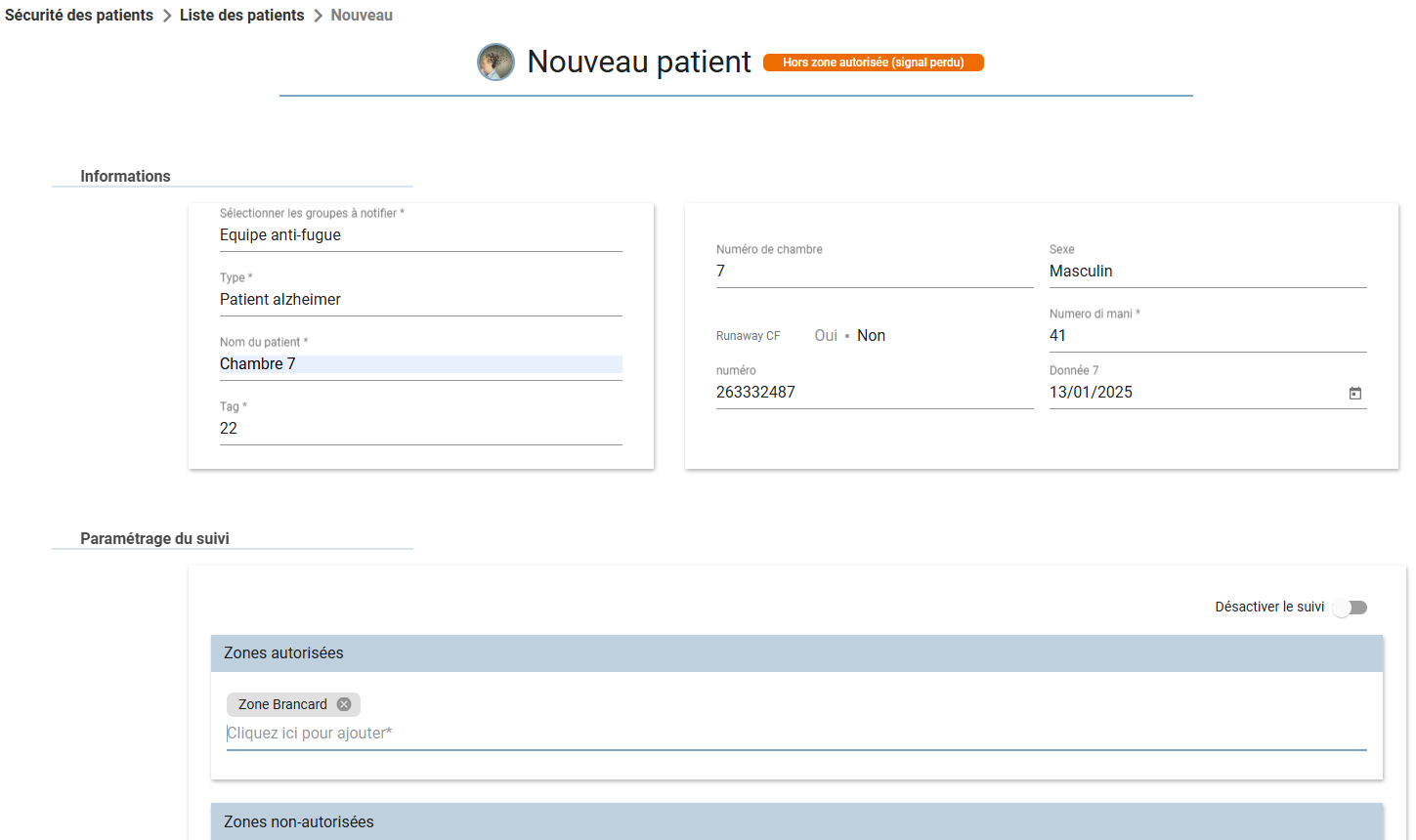
Task: Edit the Nom du patient field
Action: [x=421, y=364]
